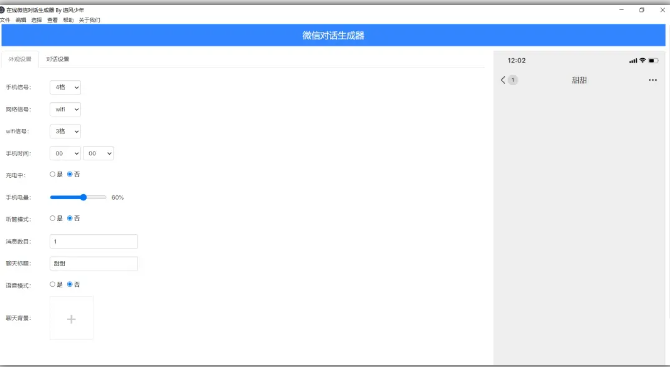Image resolution: width=670 pixels, height=367 pixels.
Task: Click the 聊天标题 text input field
Action: click(94, 264)
